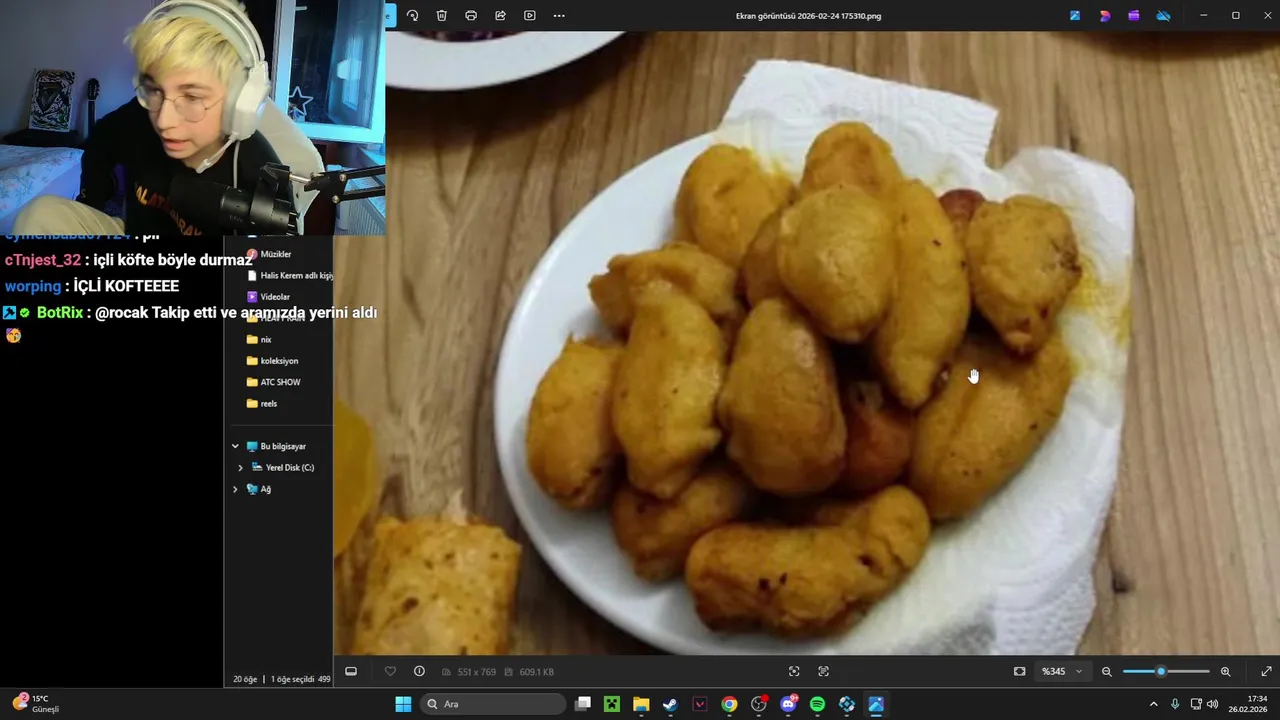Expand the Yerel Disk (C:) node

[240, 467]
